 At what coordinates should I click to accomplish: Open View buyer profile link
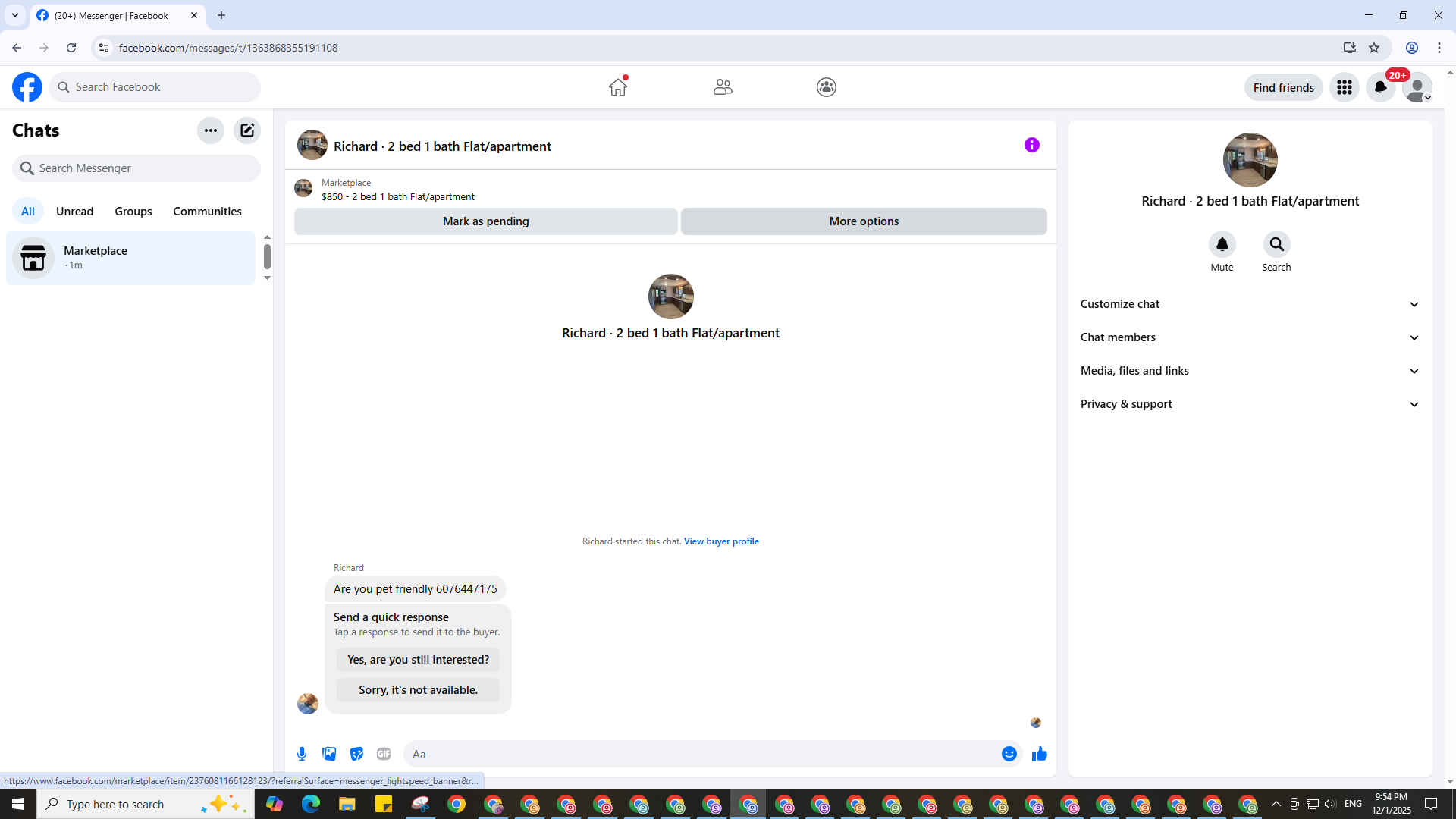coord(721,541)
